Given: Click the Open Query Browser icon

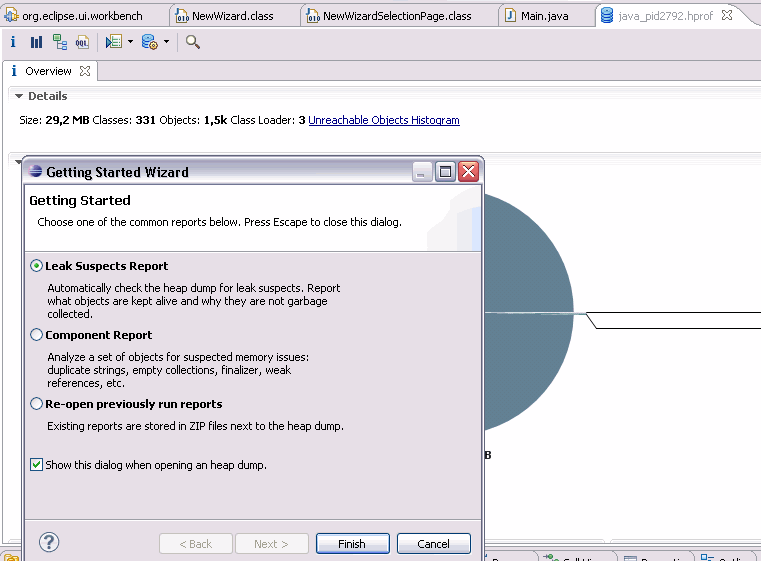Looking at the screenshot, I should point(149,42).
